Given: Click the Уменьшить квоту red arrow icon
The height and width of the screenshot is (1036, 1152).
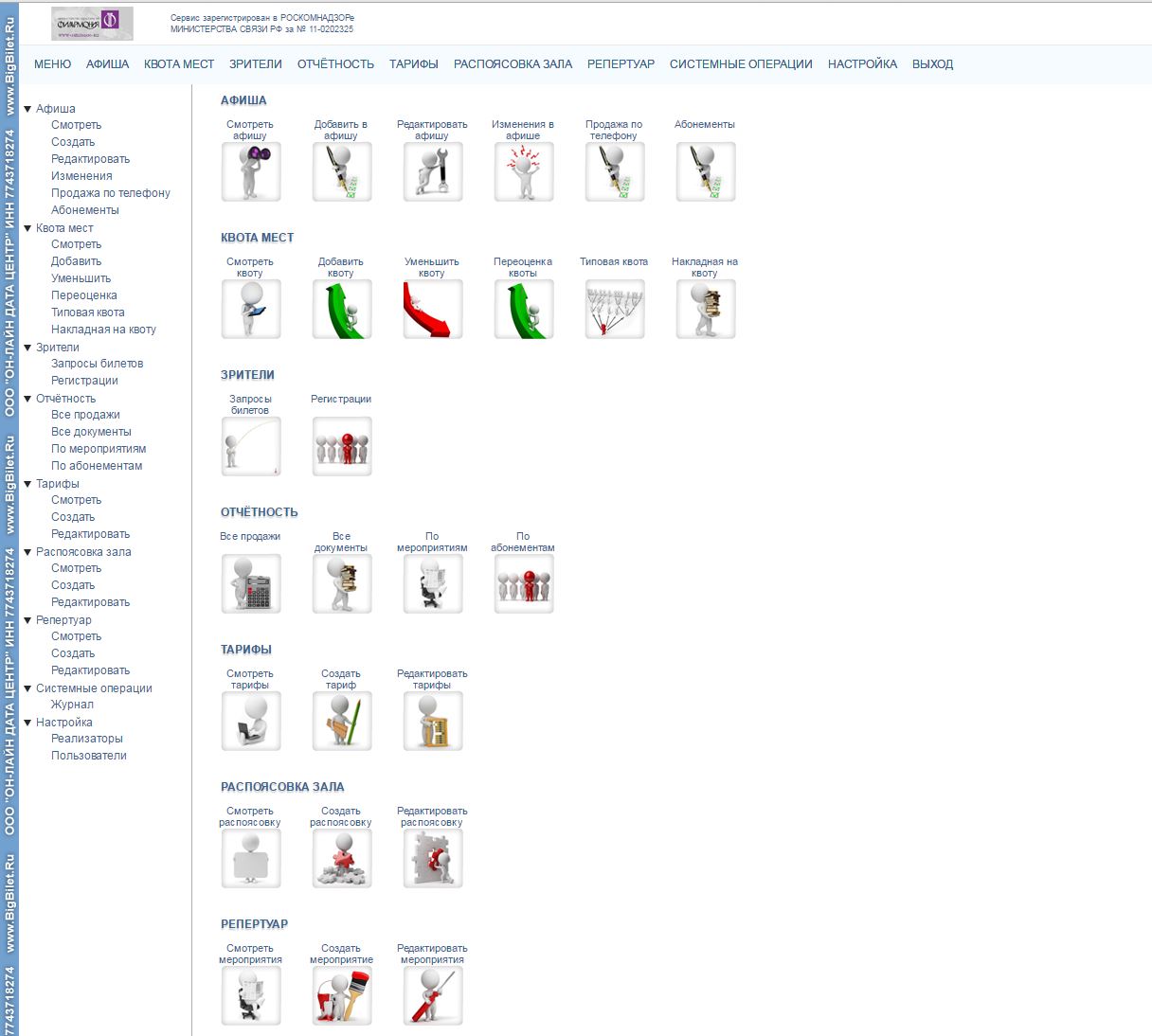Looking at the screenshot, I should point(433,309).
